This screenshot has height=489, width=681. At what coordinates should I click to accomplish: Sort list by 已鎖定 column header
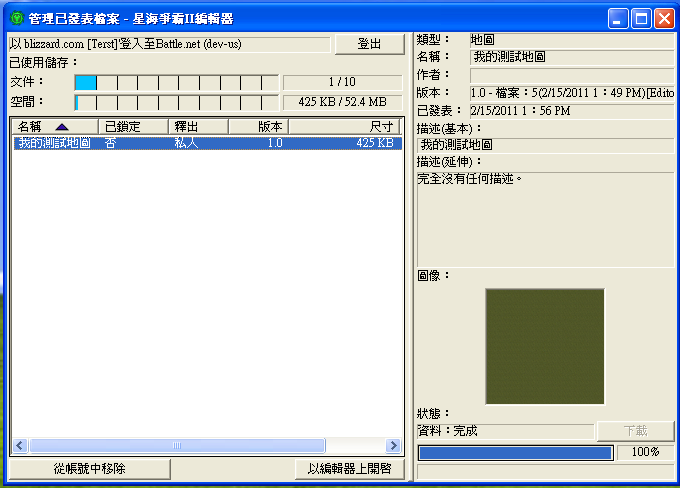(133, 126)
